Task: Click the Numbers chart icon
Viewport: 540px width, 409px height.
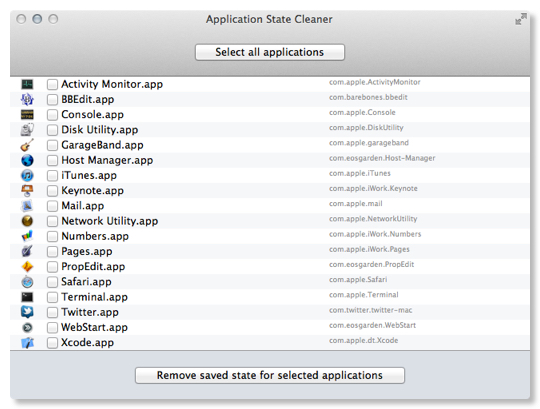Action: (x=27, y=236)
